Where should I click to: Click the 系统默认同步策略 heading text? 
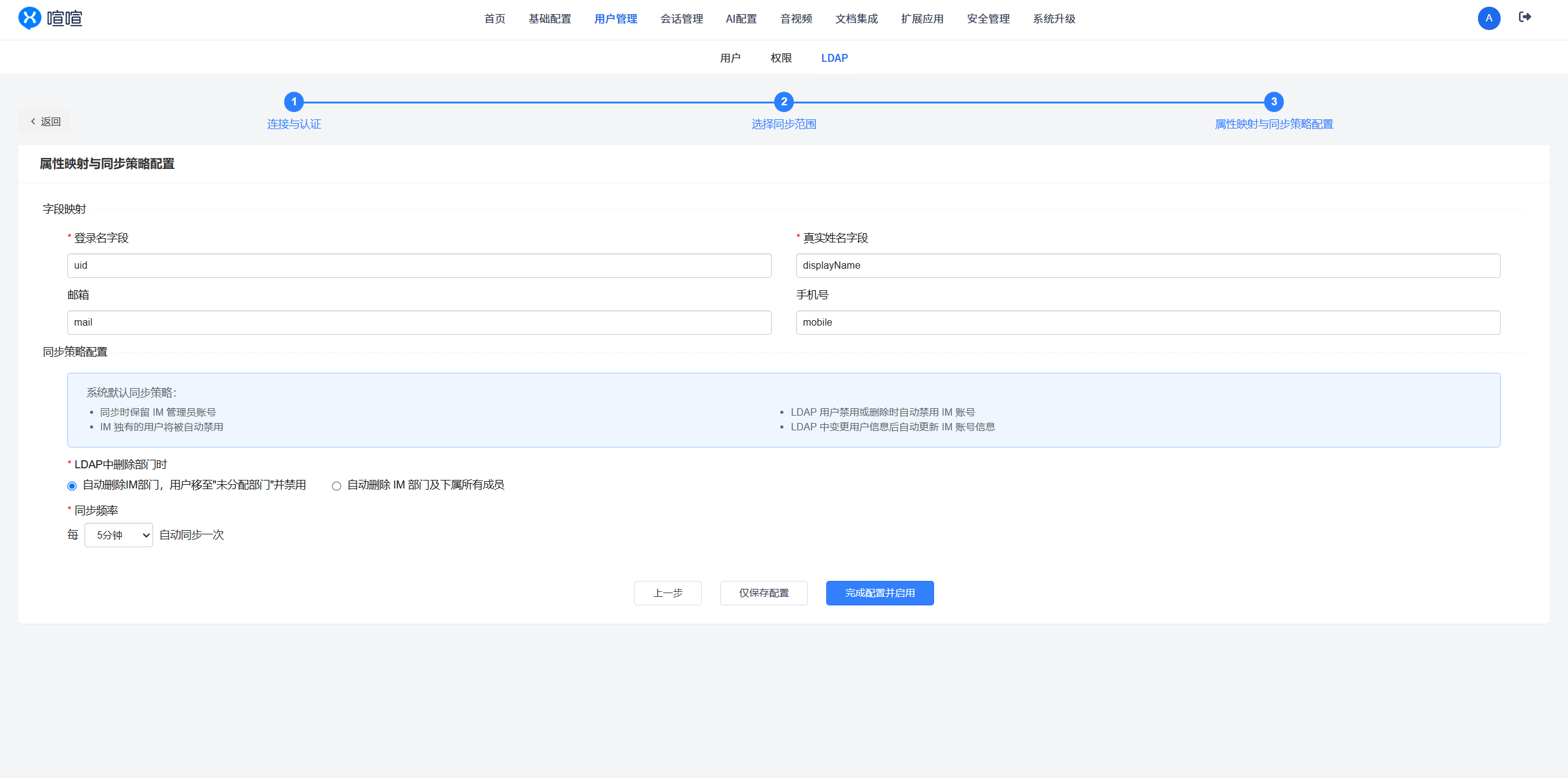pos(131,393)
